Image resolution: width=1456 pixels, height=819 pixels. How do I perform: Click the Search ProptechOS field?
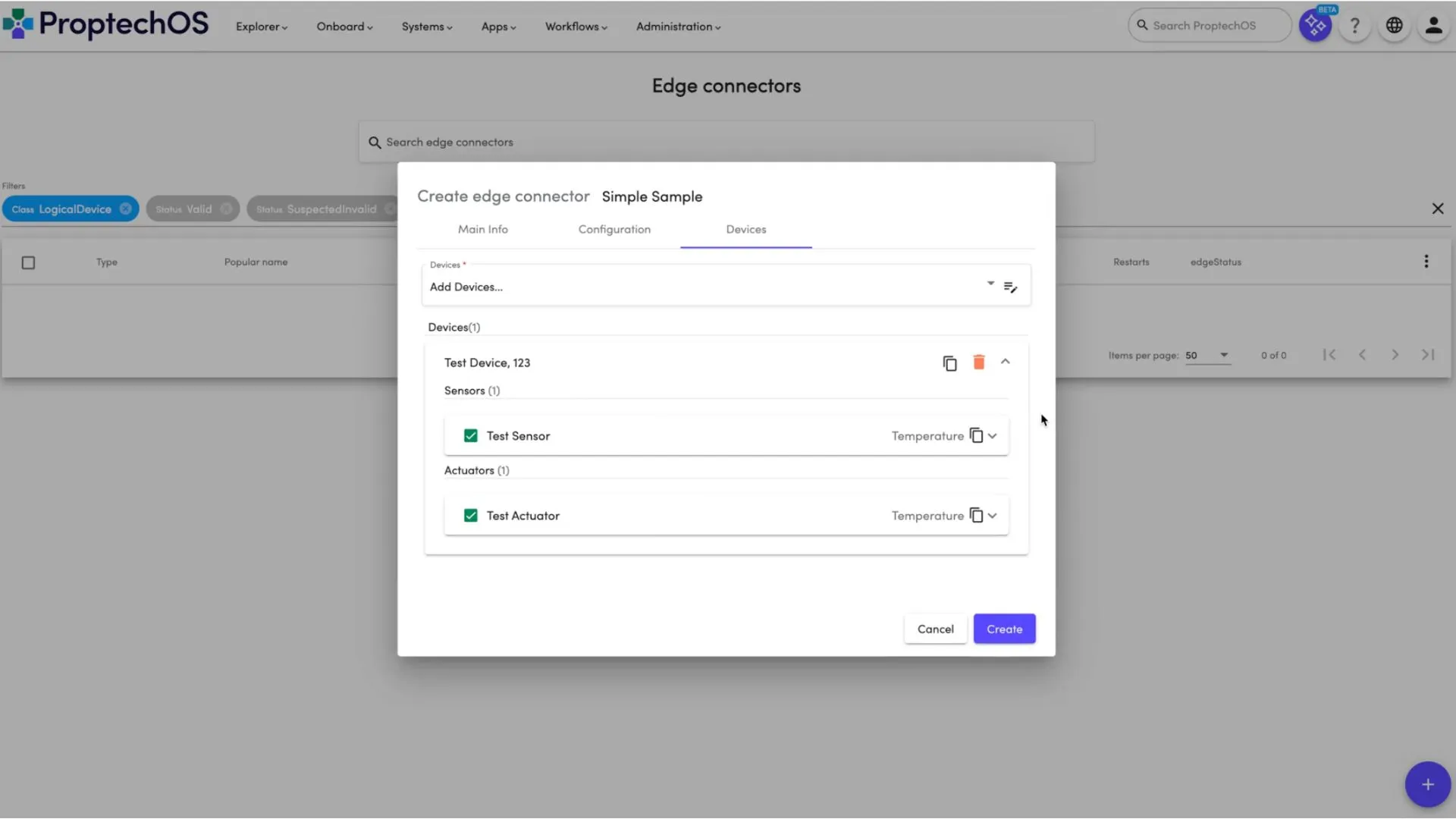click(x=1209, y=26)
